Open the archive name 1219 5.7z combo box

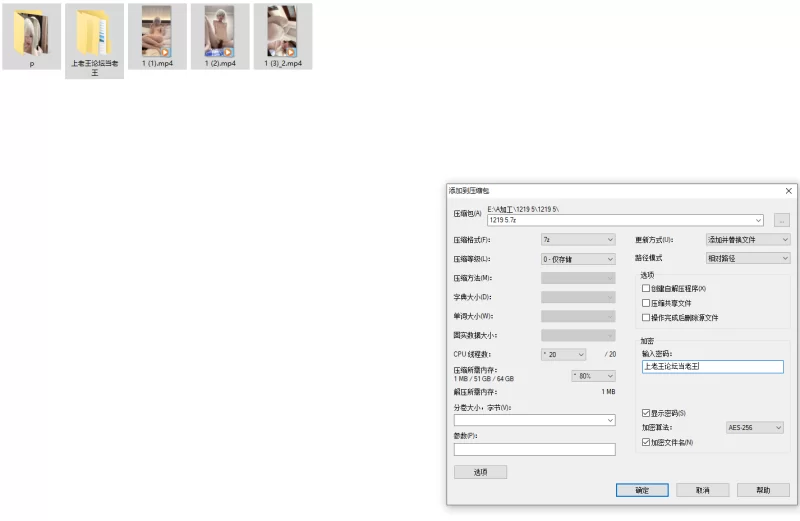coord(626,220)
